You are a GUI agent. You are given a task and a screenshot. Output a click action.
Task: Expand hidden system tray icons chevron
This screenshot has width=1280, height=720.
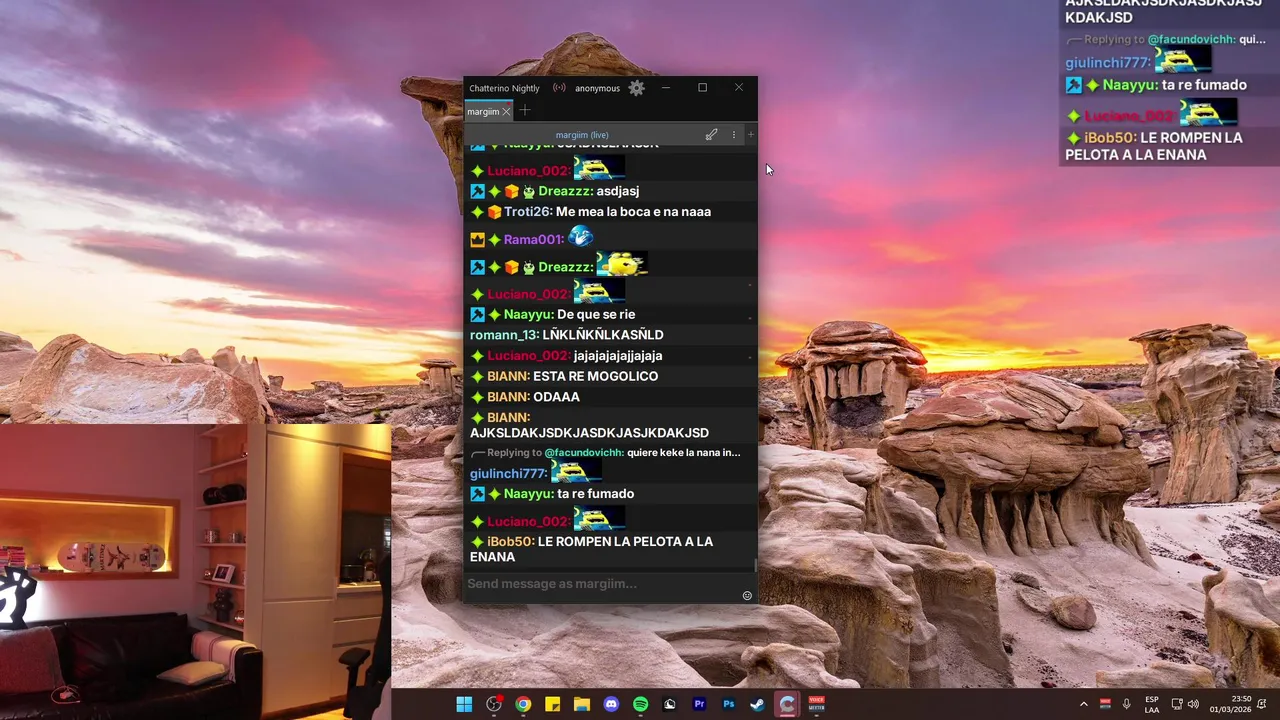click(x=1083, y=704)
